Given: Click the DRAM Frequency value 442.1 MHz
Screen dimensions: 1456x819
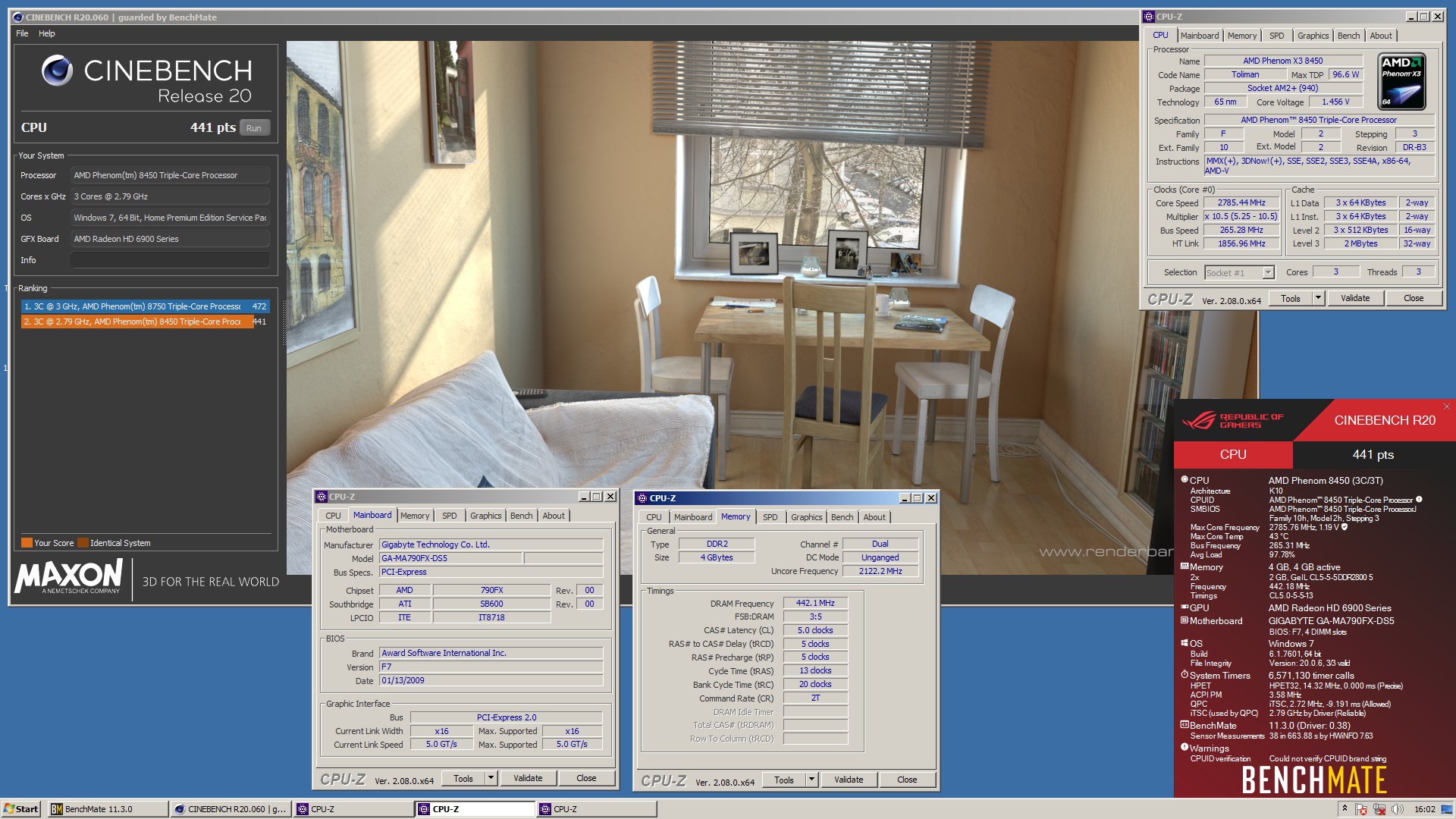Looking at the screenshot, I should 815,604.
